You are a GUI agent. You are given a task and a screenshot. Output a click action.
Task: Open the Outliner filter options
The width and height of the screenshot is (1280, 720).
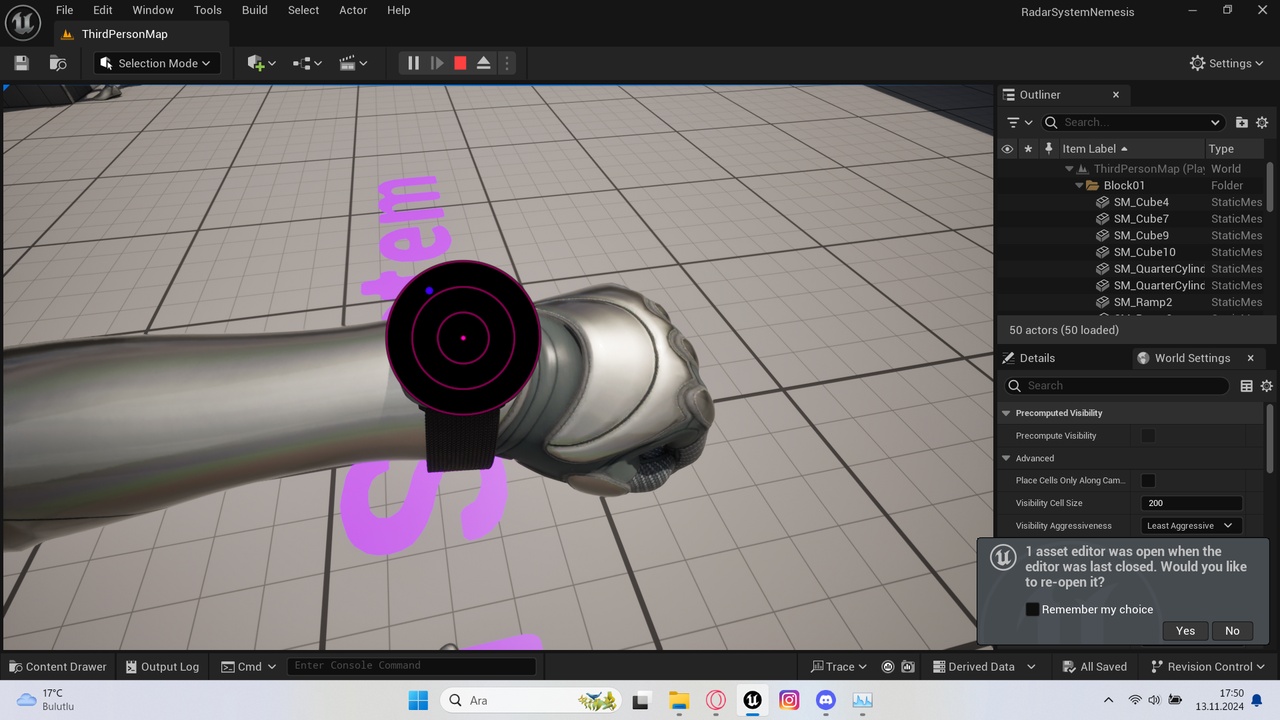[x=1019, y=122]
